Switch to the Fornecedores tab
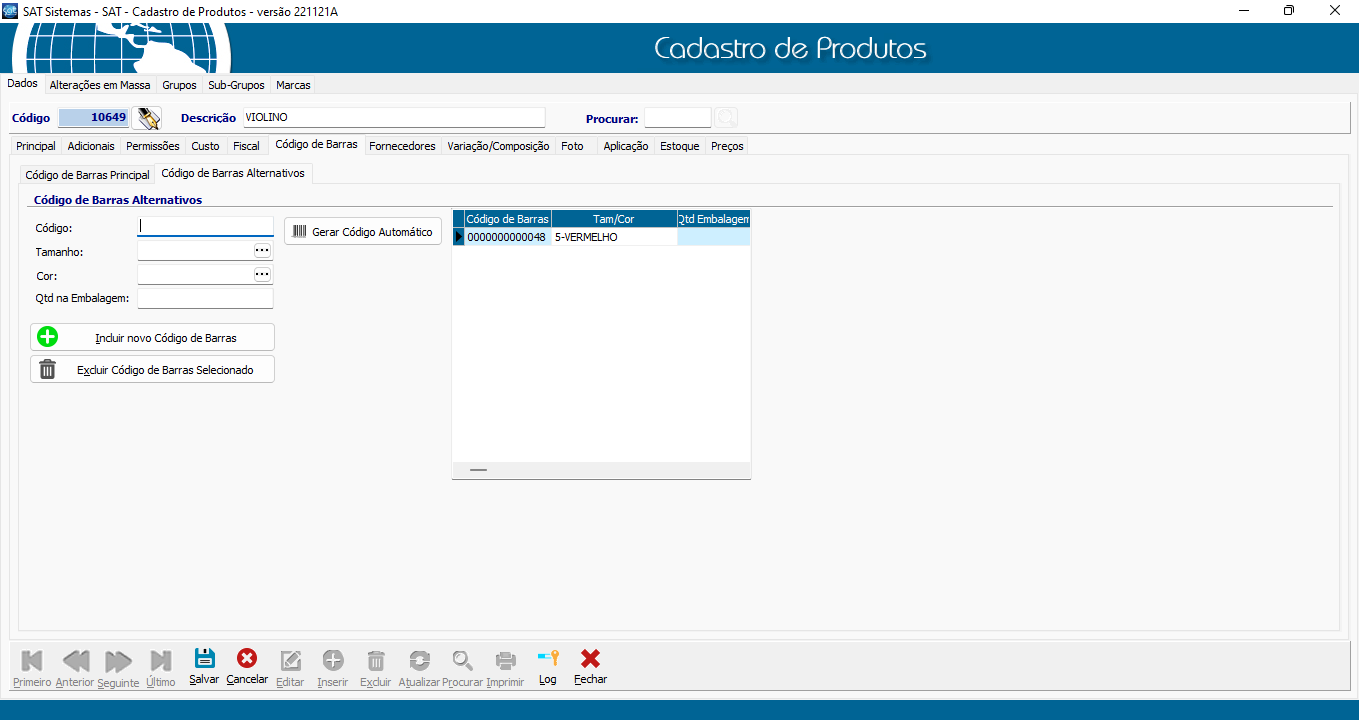 click(x=402, y=146)
